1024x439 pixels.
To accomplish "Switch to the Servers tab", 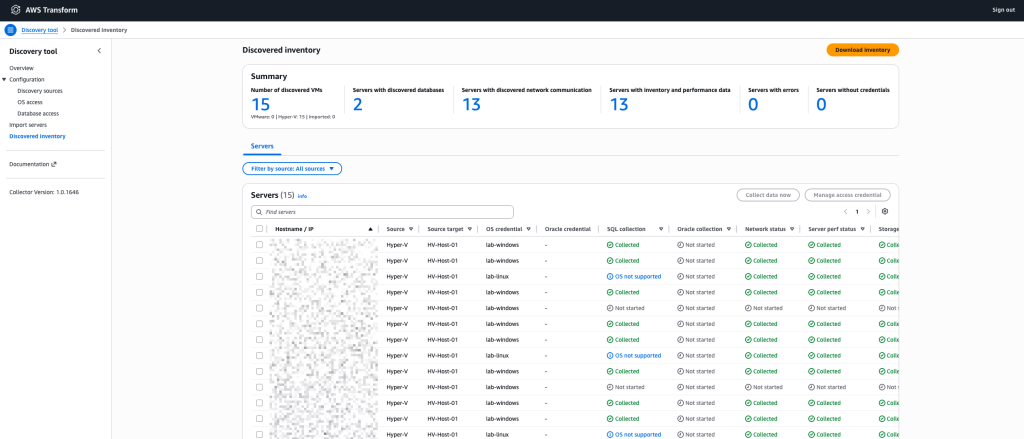I will click(x=262, y=146).
